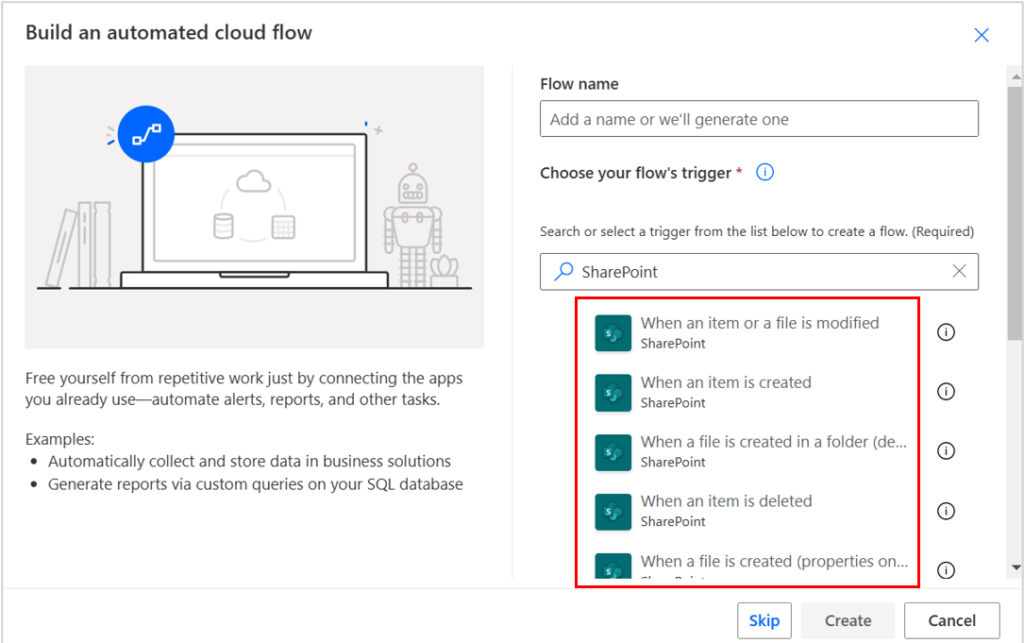Select SharePoint icon for file created (properties only)
This screenshot has height=643, width=1024.
pyautogui.click(x=613, y=565)
